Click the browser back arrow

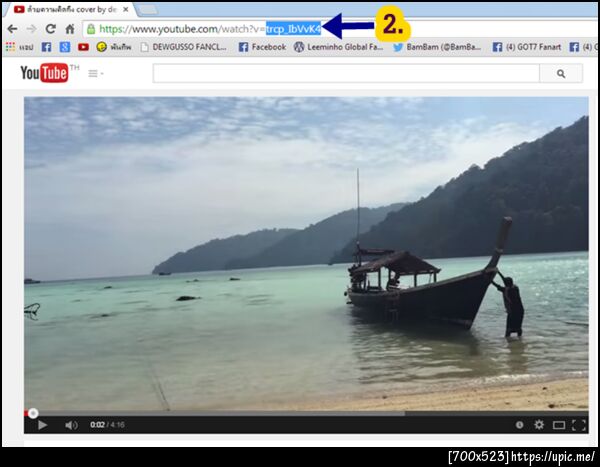(12, 29)
